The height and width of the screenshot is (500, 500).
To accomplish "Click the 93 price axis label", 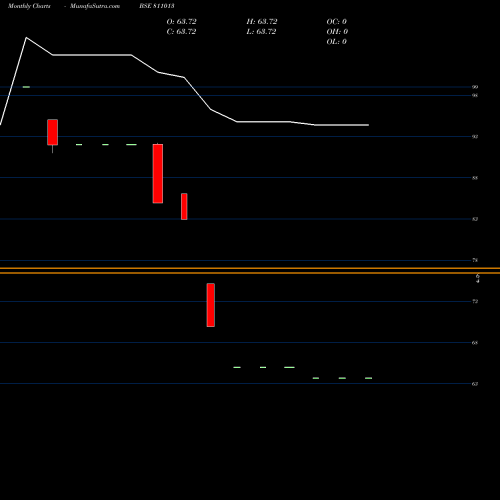I will coord(475,137).
